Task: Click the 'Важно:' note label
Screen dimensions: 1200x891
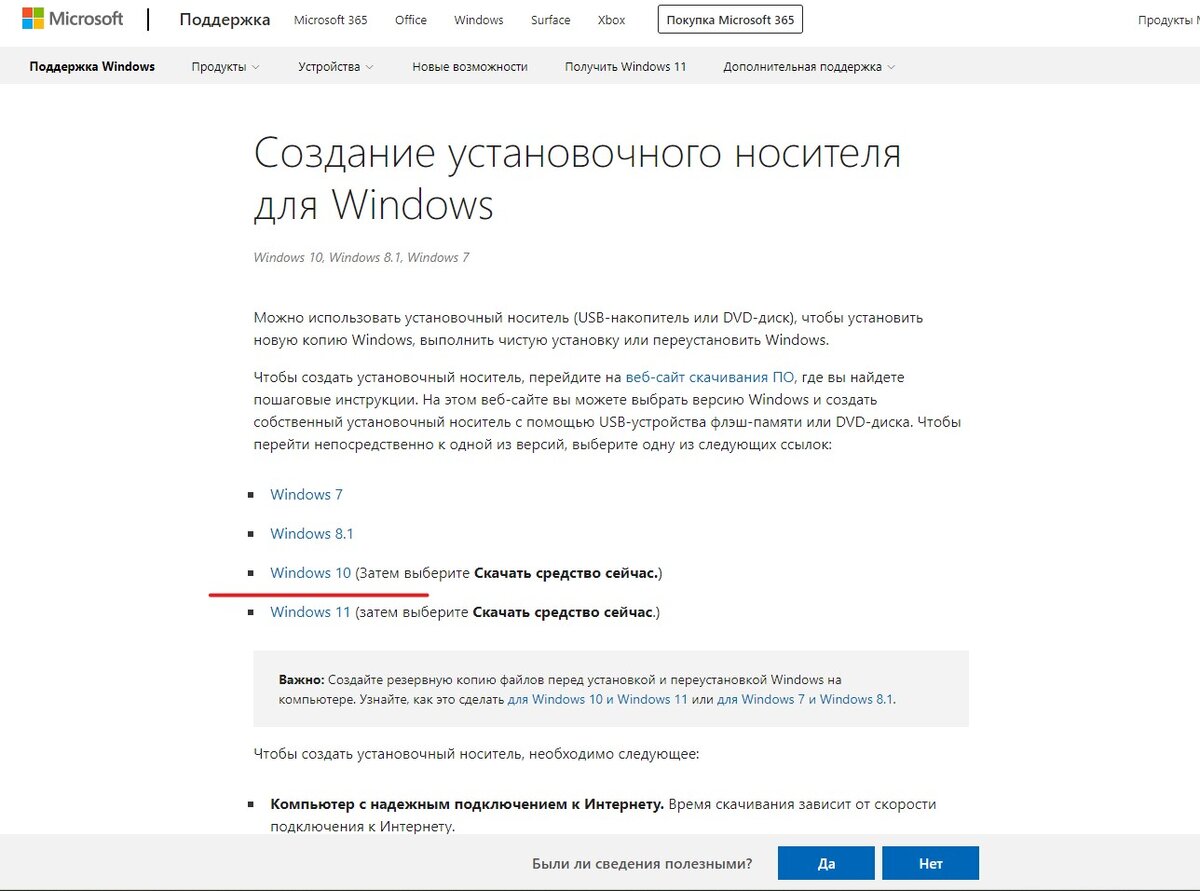Action: 301,680
